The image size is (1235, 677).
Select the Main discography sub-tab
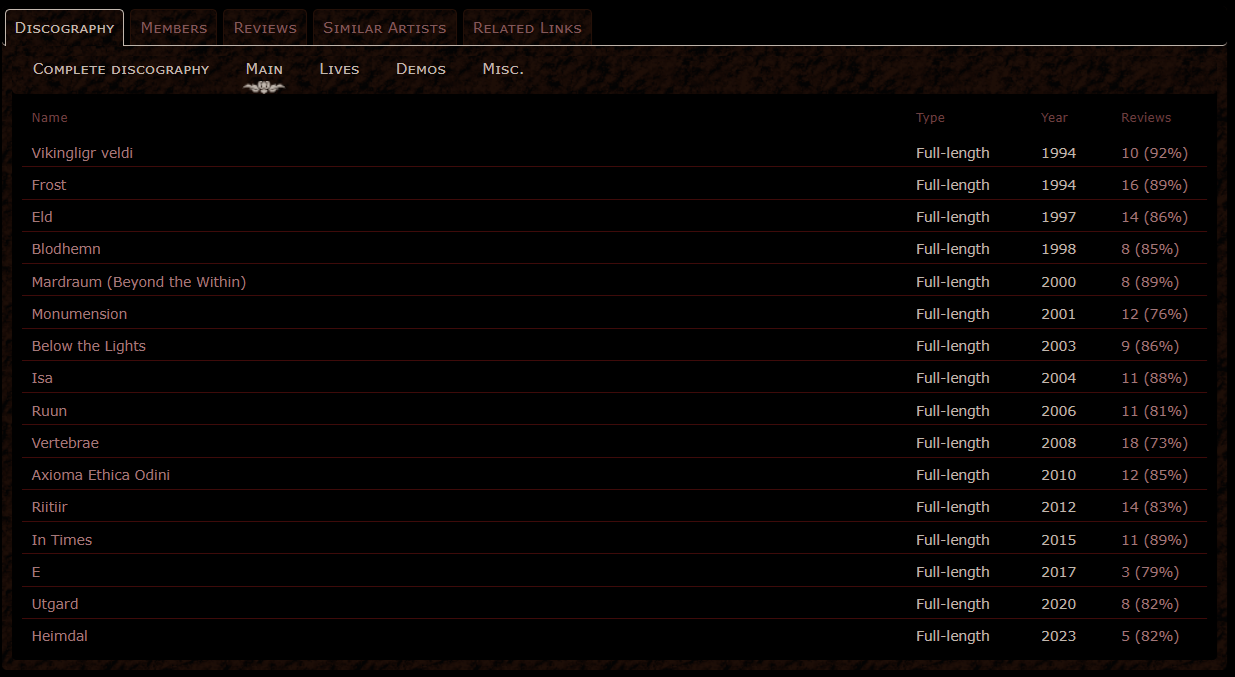point(264,69)
